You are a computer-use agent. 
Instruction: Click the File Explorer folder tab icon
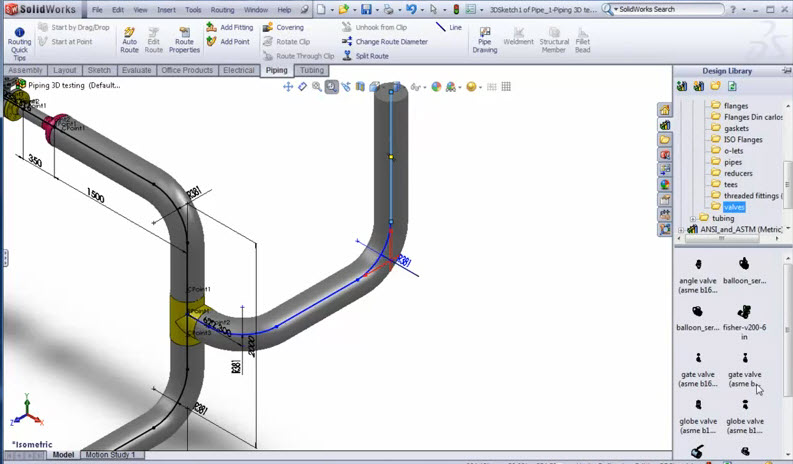point(665,140)
